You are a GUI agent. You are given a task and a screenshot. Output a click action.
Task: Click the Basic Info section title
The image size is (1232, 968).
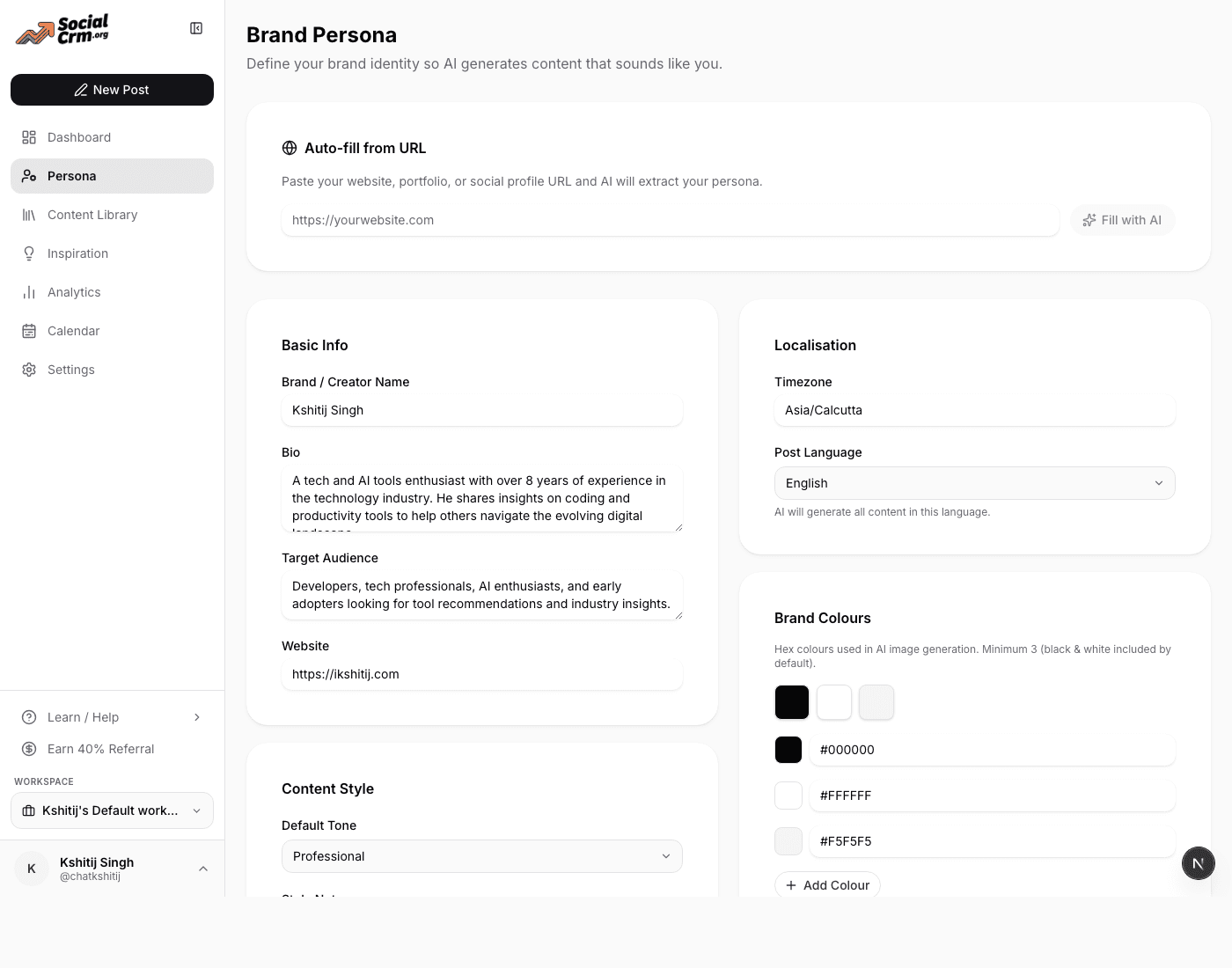[x=315, y=345]
